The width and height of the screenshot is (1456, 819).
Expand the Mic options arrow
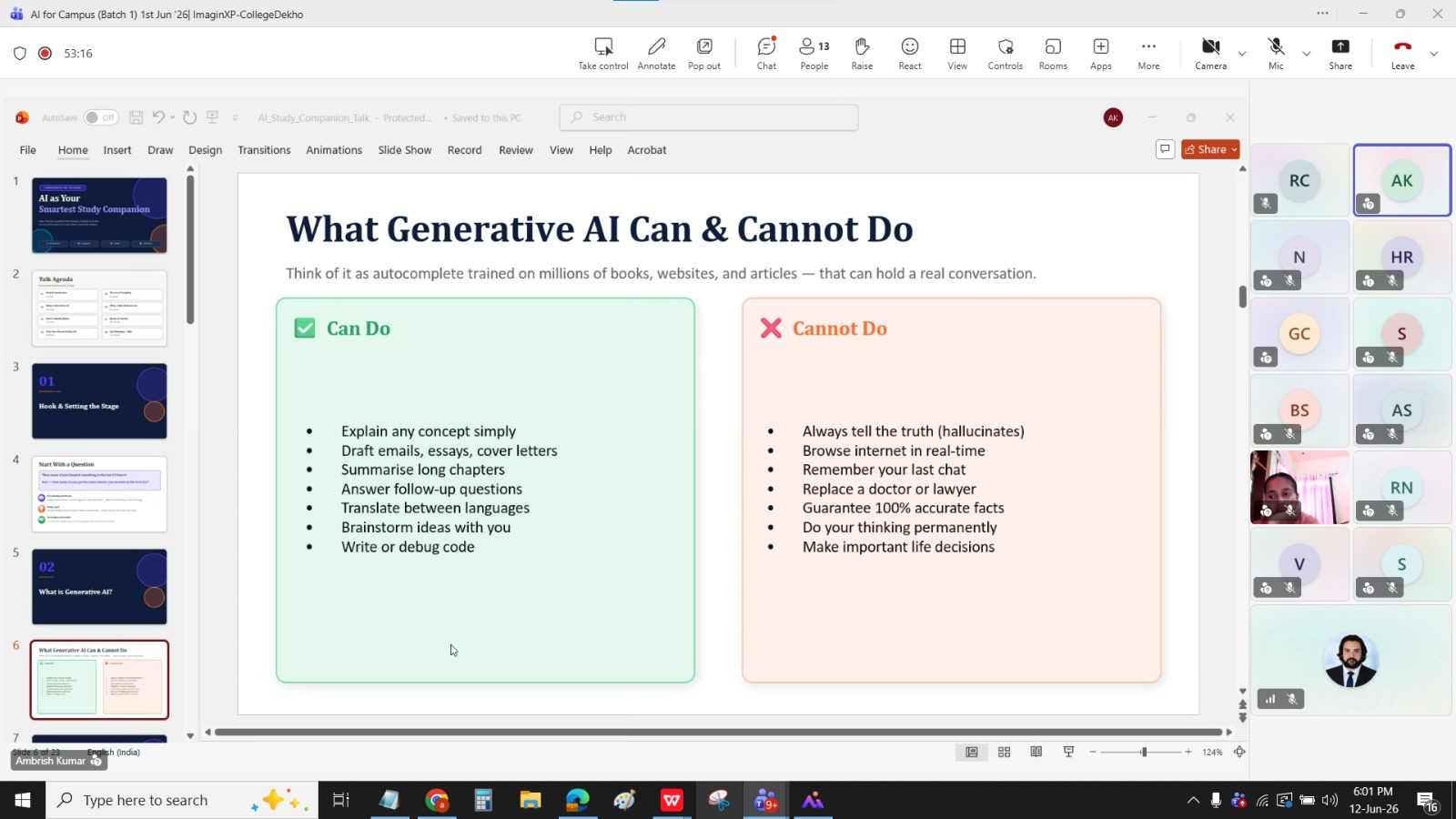(1307, 54)
